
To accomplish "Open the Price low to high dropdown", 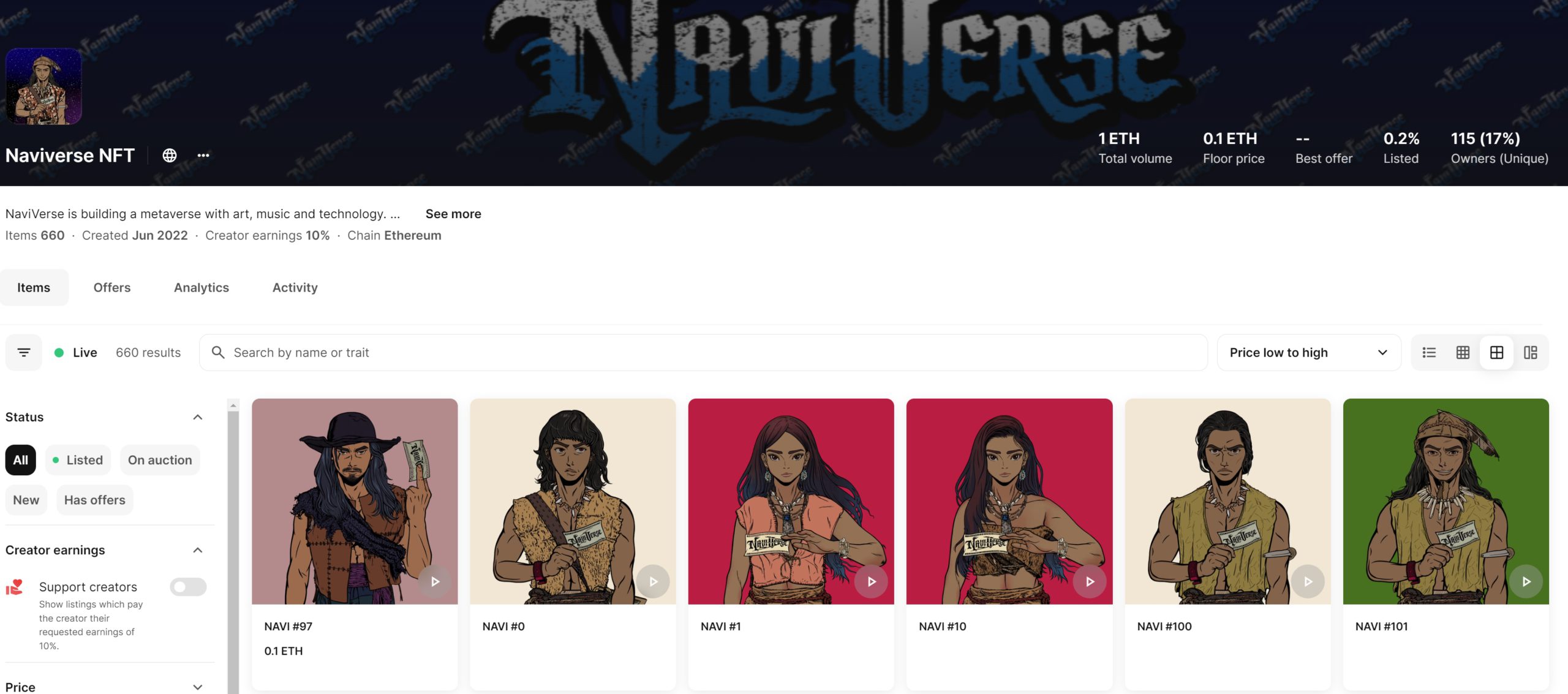I will (x=1309, y=352).
